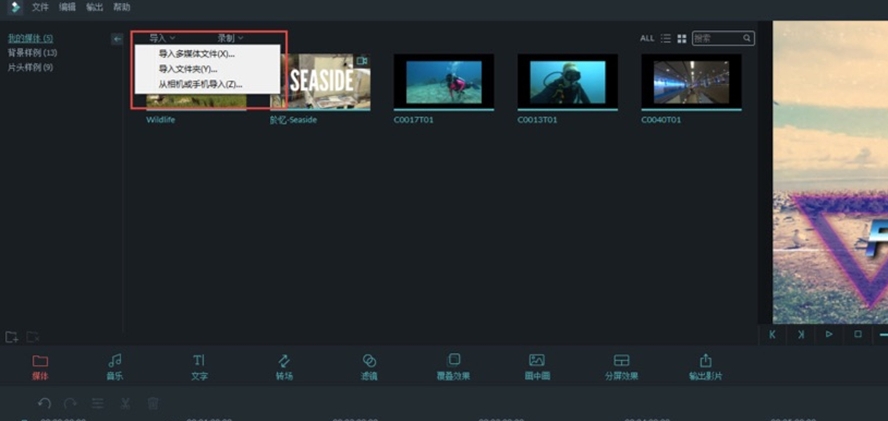Image resolution: width=888 pixels, height=421 pixels.
Task: Open the 滤镜 (Filters) panel
Action: pyautogui.click(x=369, y=361)
